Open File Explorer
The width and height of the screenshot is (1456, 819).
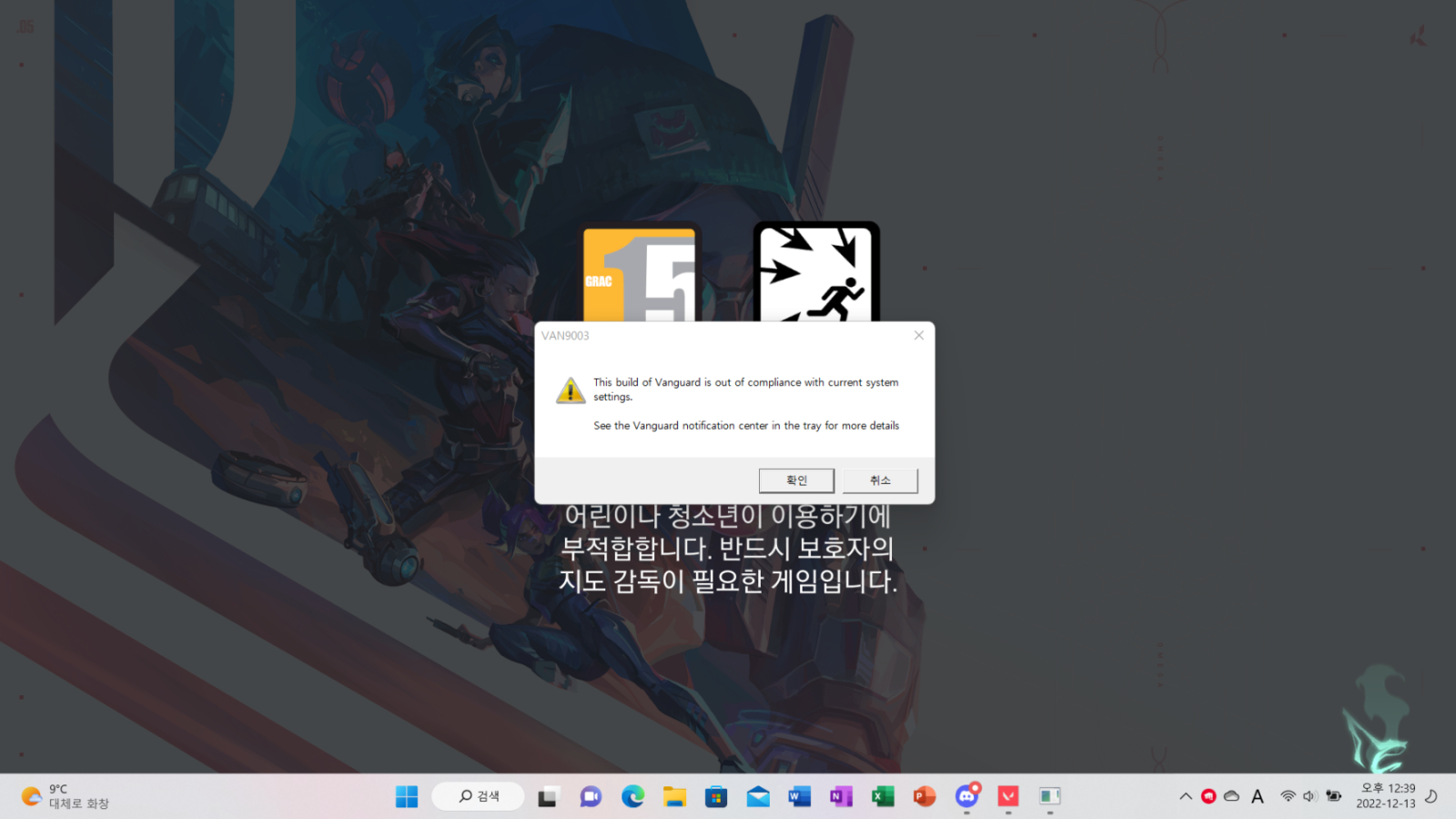(673, 796)
